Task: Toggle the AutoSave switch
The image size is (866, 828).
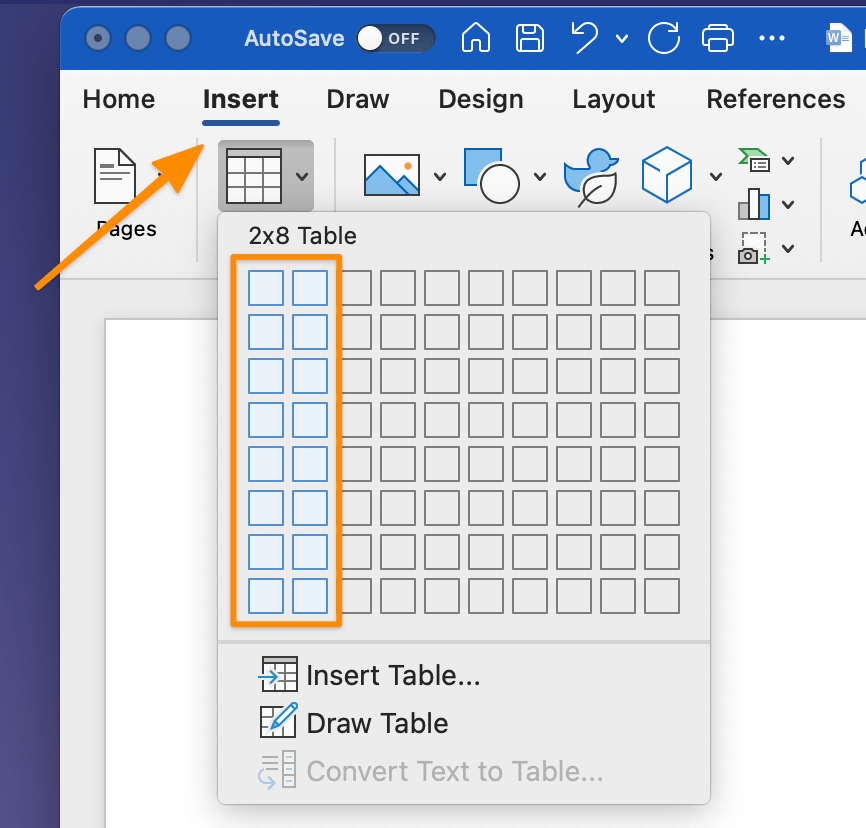Action: click(395, 38)
